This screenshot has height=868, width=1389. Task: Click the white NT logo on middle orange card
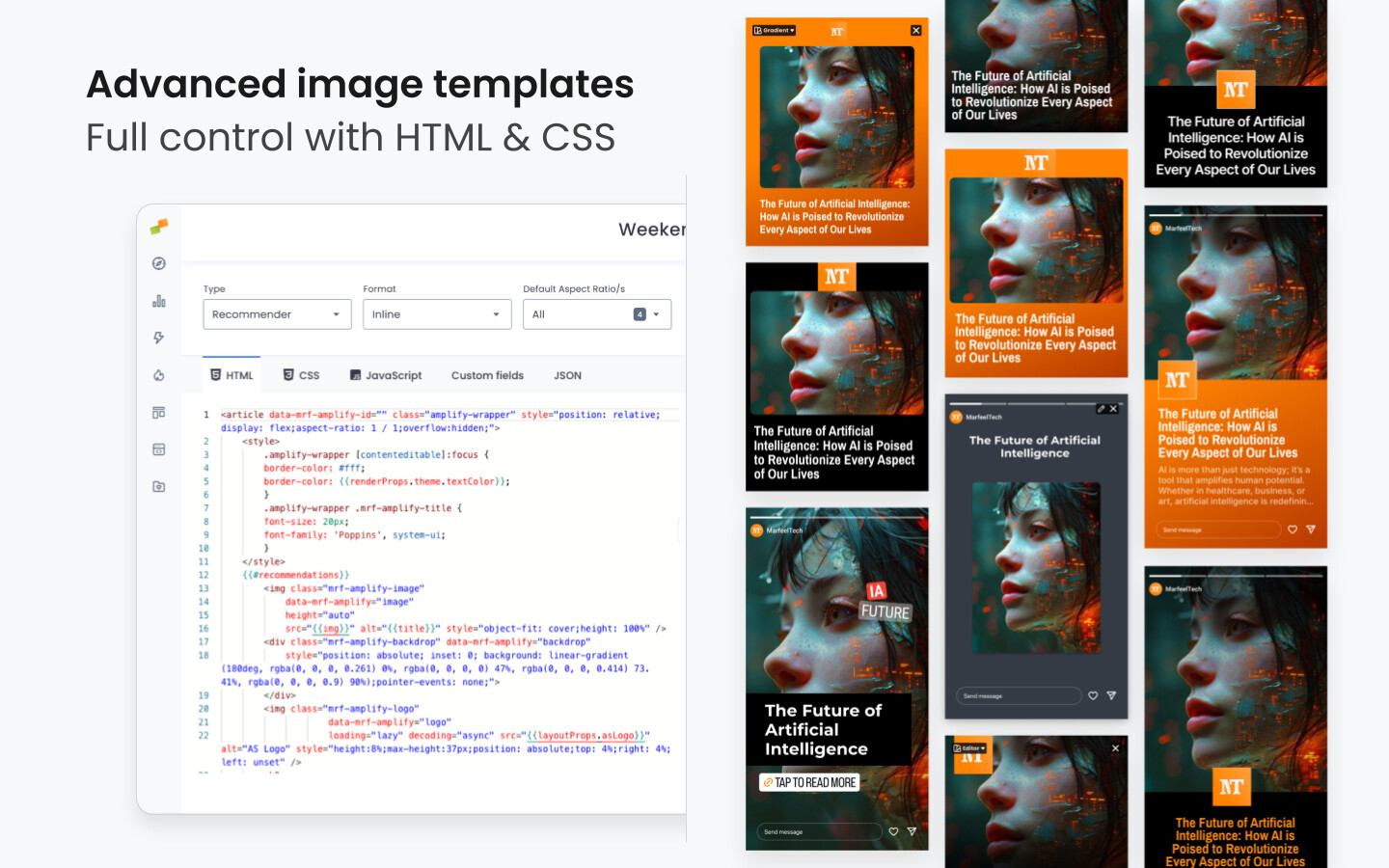pyautogui.click(x=1036, y=163)
